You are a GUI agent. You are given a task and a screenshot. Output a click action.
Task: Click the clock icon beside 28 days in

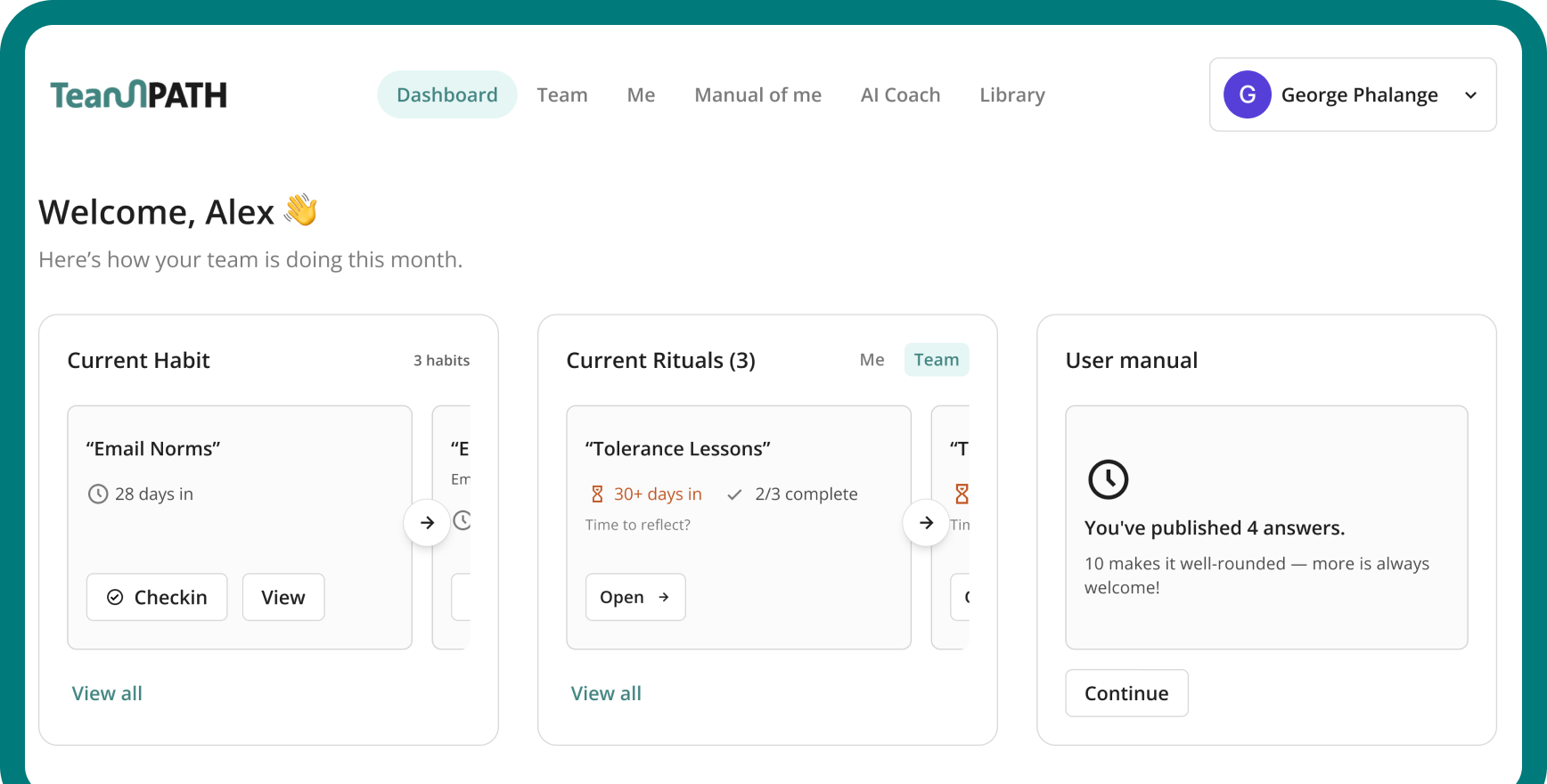(98, 494)
